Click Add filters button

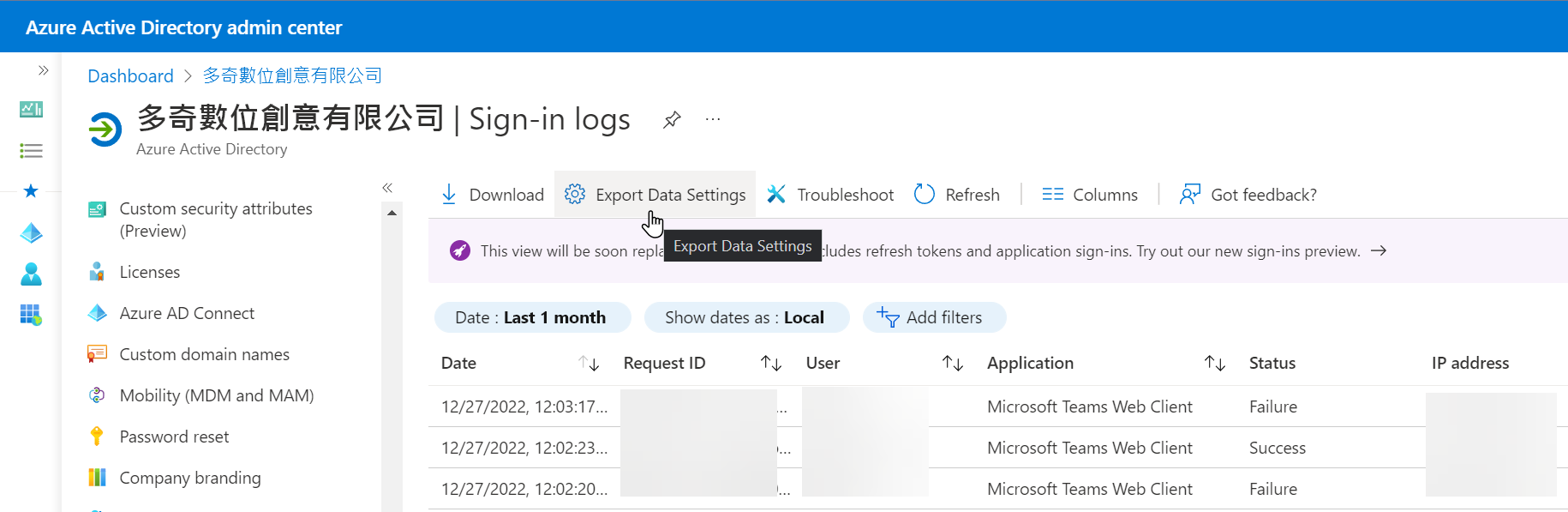pyautogui.click(x=934, y=317)
